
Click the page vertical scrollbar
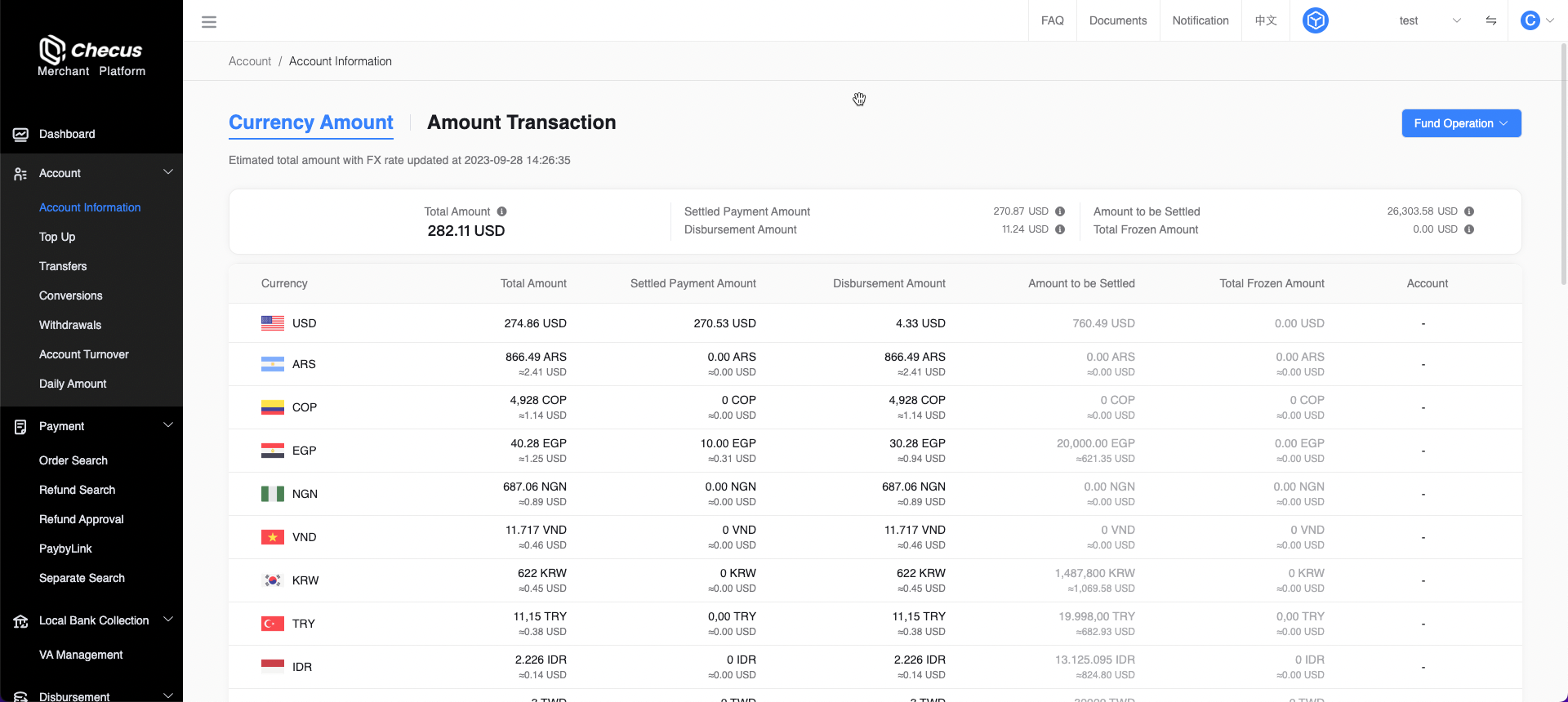click(x=1563, y=163)
